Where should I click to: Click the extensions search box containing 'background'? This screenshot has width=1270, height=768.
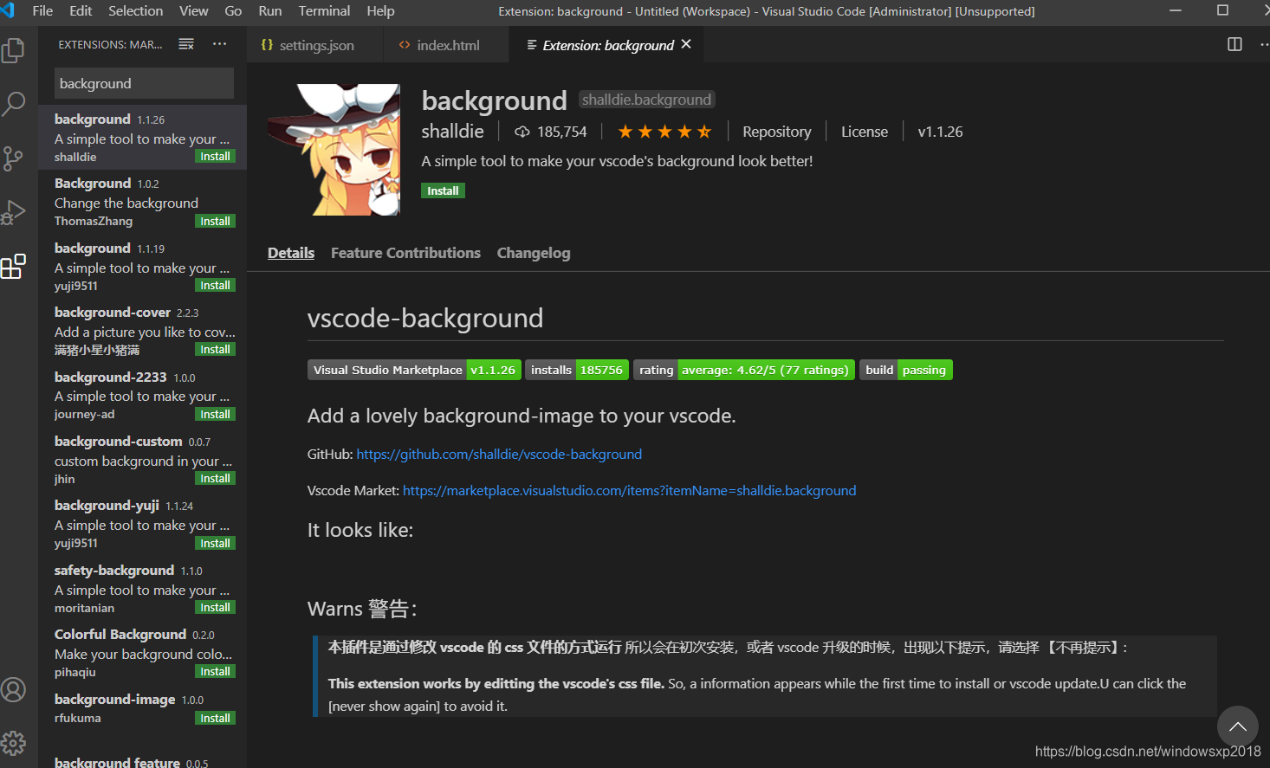144,83
